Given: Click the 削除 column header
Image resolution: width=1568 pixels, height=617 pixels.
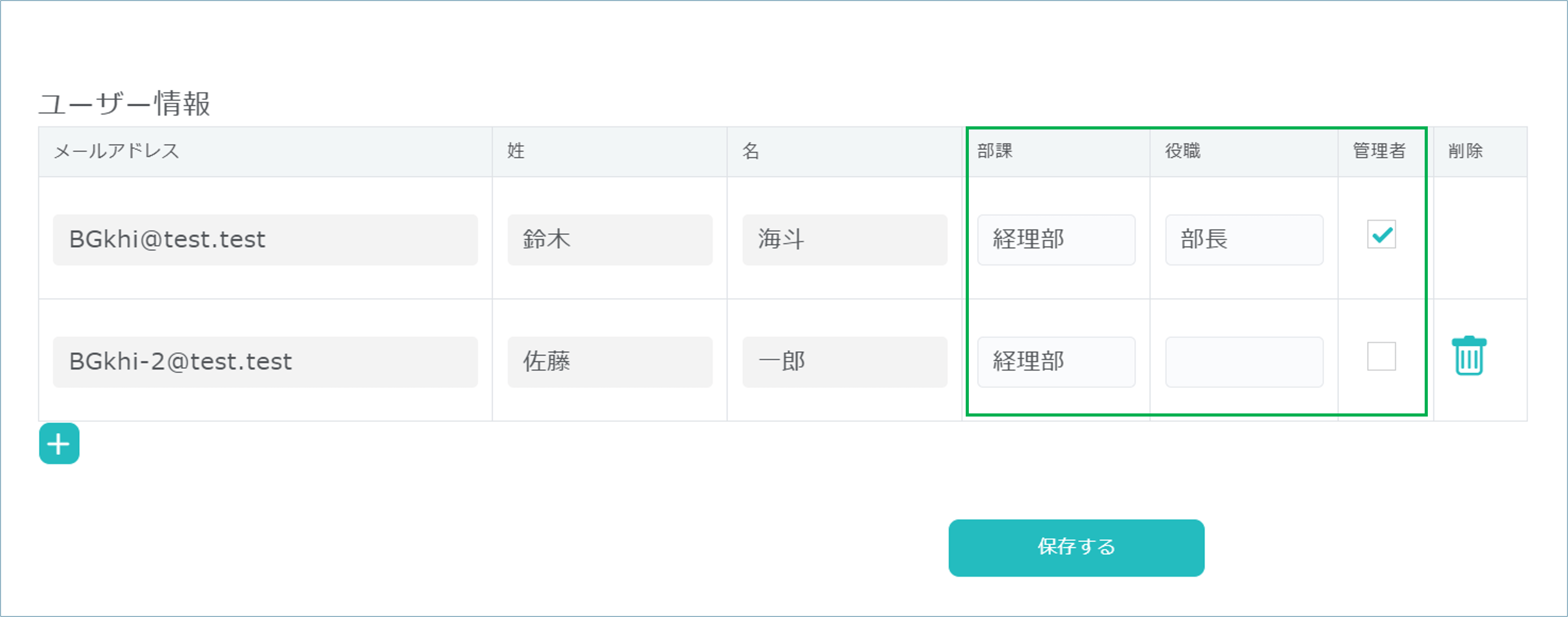Looking at the screenshot, I should [x=1465, y=151].
